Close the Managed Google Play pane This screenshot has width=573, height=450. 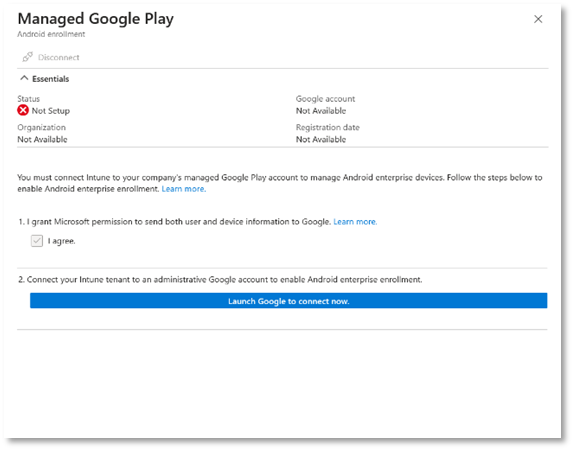coord(538,19)
